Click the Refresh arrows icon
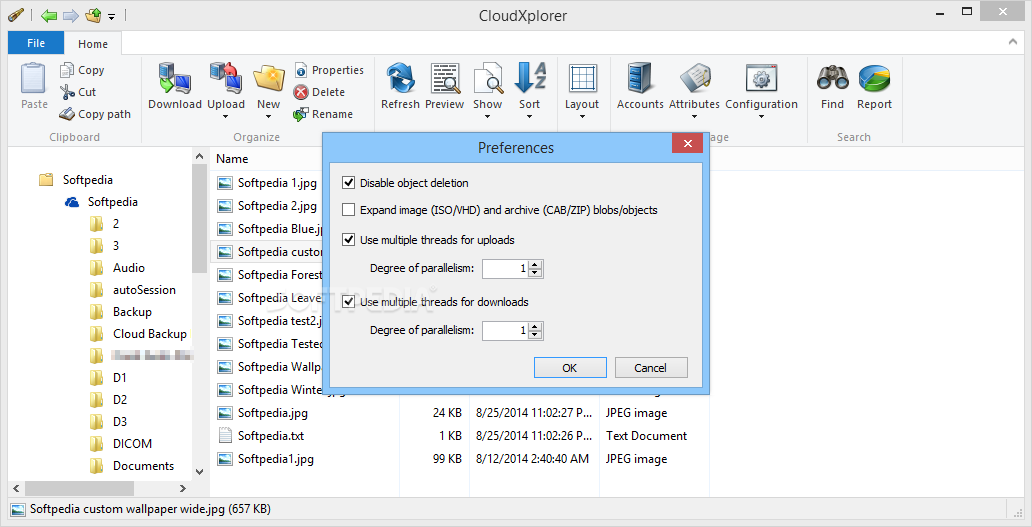Screen dimensions: 1032x527 tap(400, 78)
